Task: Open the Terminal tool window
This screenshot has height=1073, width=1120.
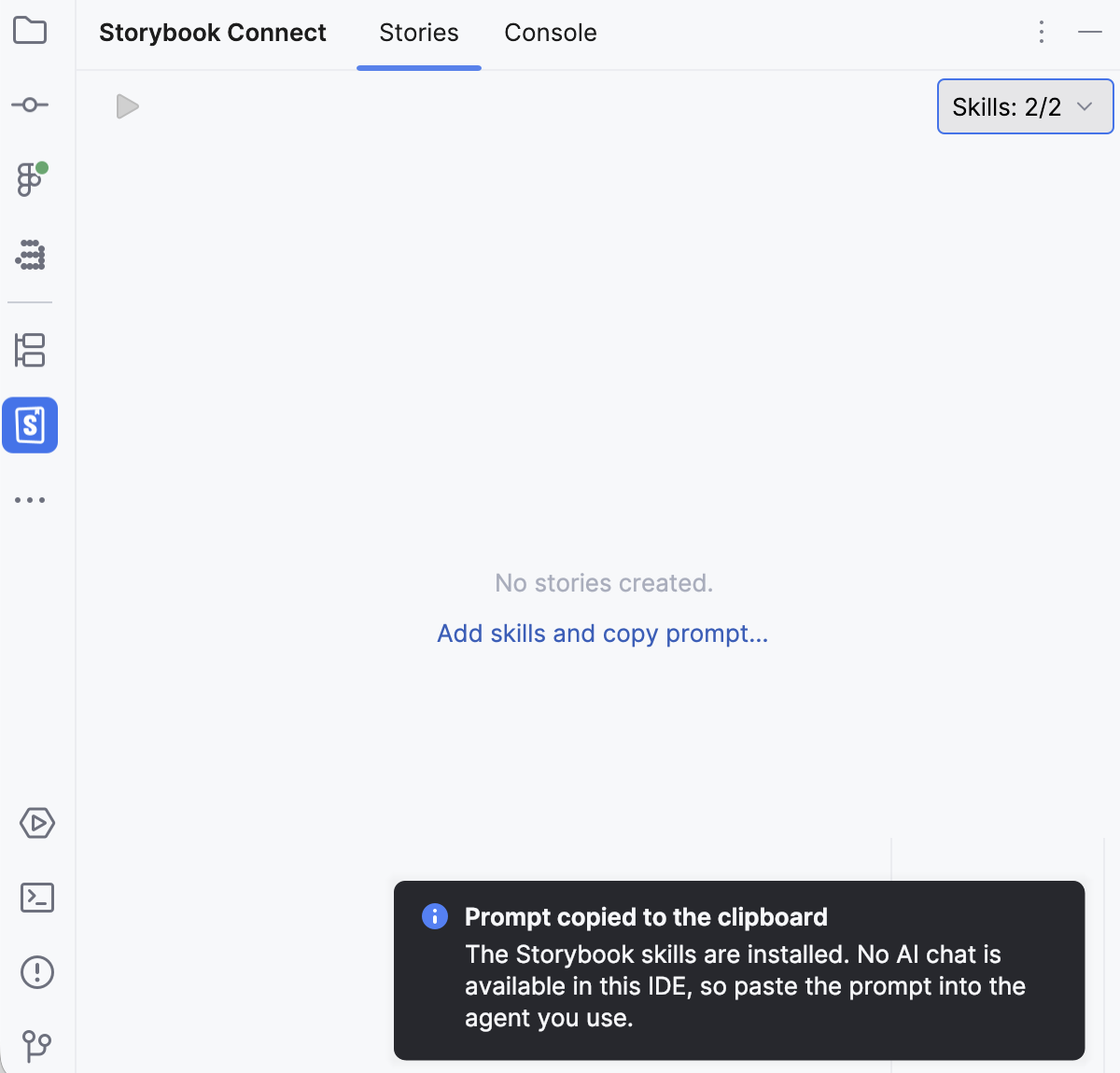Action: tap(37, 898)
